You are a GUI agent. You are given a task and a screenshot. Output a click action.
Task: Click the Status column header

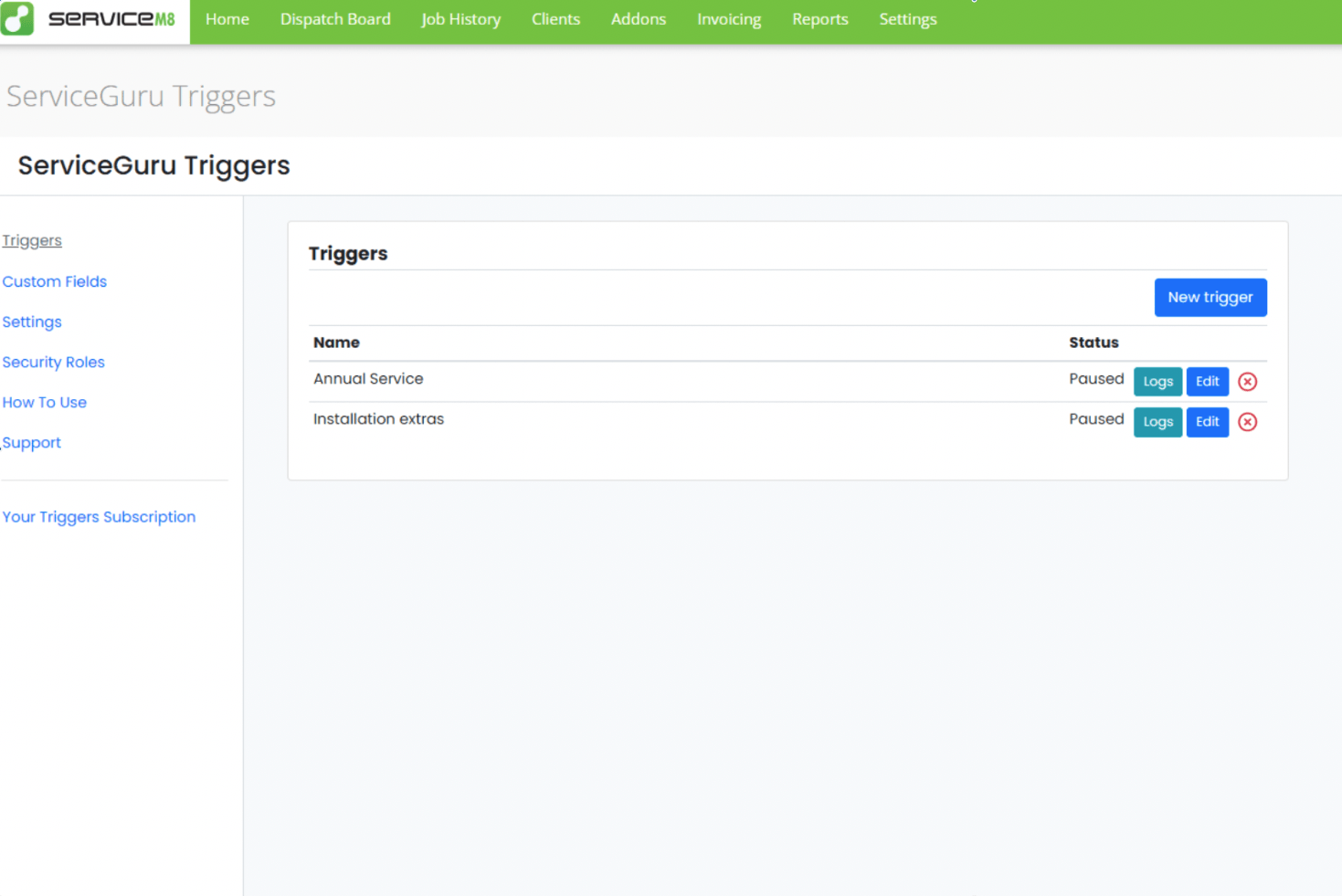(1094, 343)
